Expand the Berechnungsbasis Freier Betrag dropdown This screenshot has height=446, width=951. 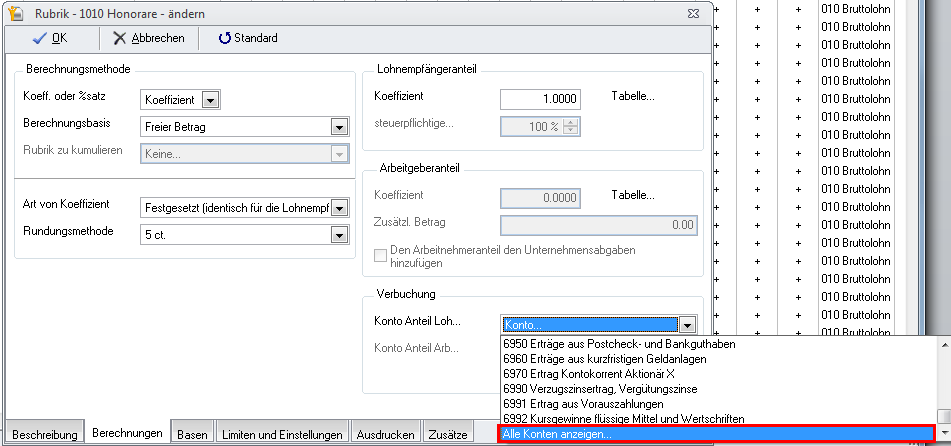tap(338, 127)
